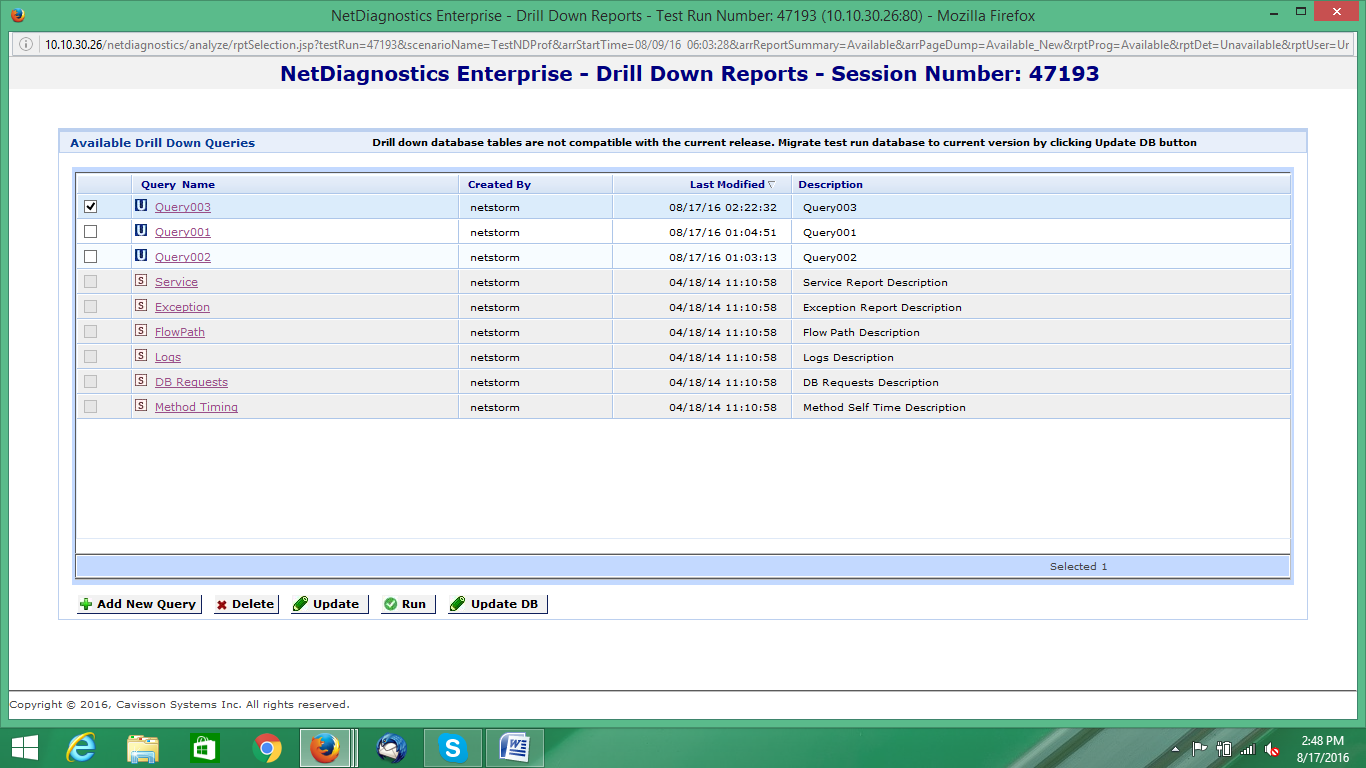Click the U icon beside Query001
Viewport: 1366px width, 768px height.
(x=141, y=231)
